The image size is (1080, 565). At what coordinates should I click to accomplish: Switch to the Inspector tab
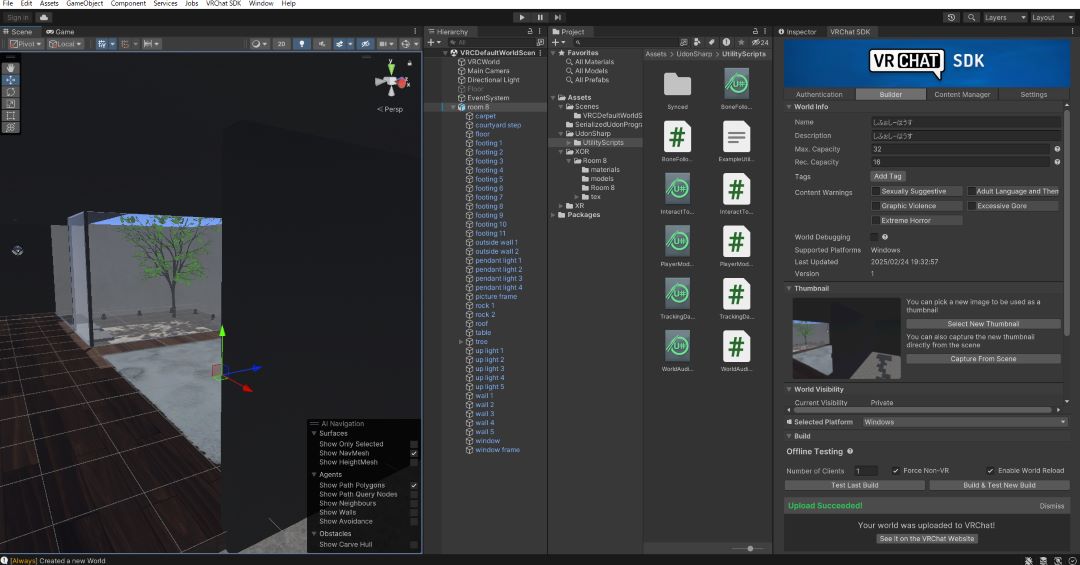(798, 32)
